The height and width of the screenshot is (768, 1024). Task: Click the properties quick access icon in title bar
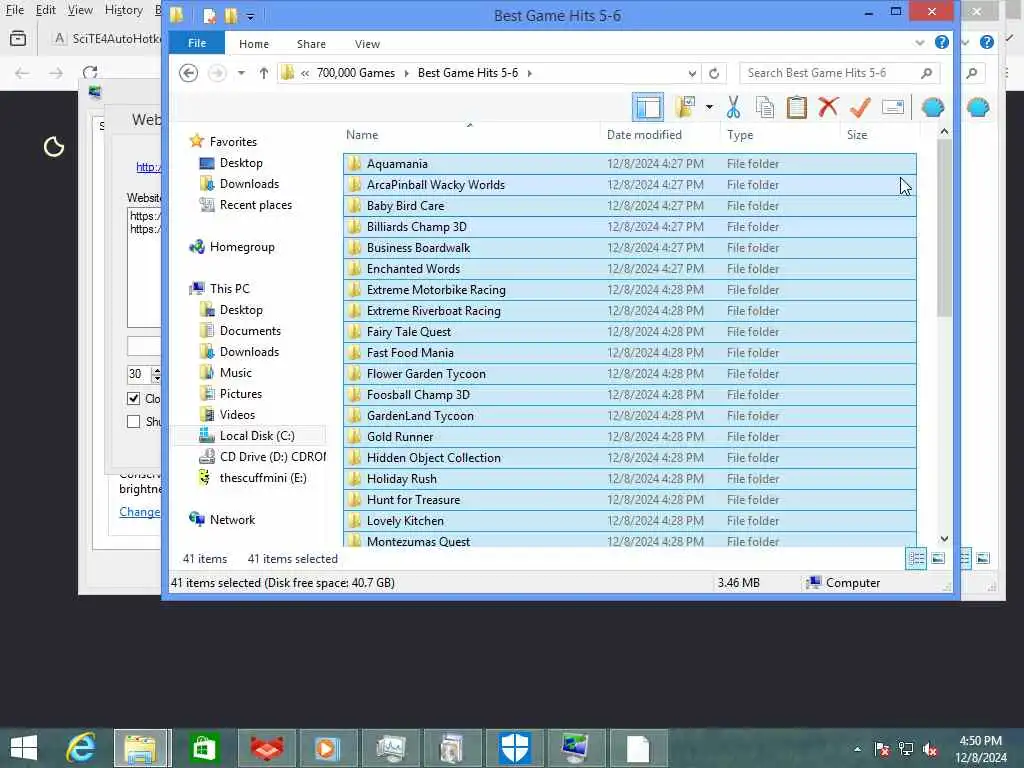tap(209, 16)
